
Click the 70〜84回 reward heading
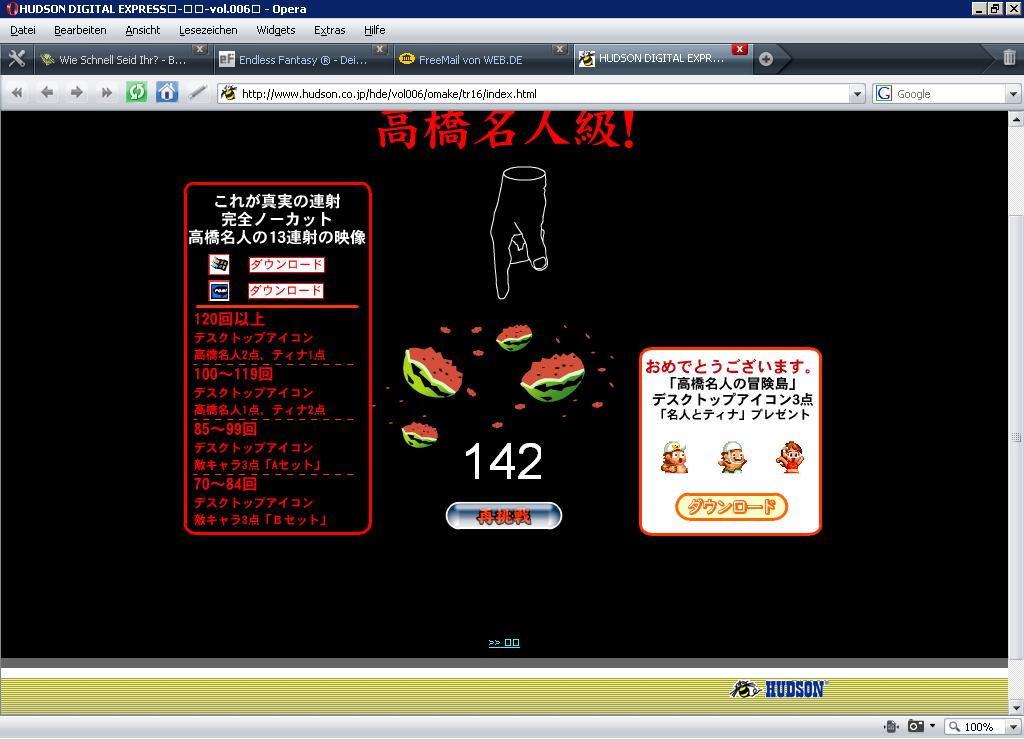pyautogui.click(x=225, y=484)
